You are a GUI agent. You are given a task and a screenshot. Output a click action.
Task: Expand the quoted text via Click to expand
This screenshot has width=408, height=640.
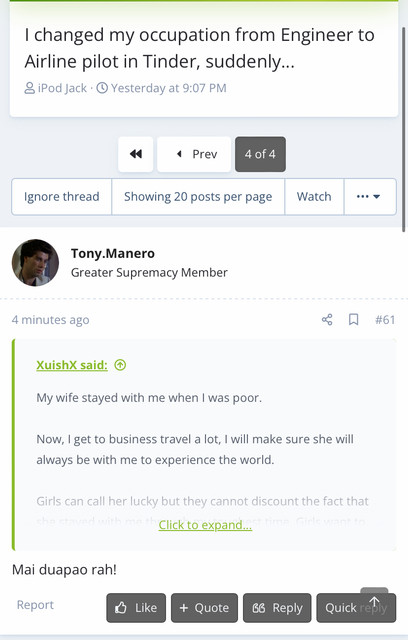(x=205, y=525)
